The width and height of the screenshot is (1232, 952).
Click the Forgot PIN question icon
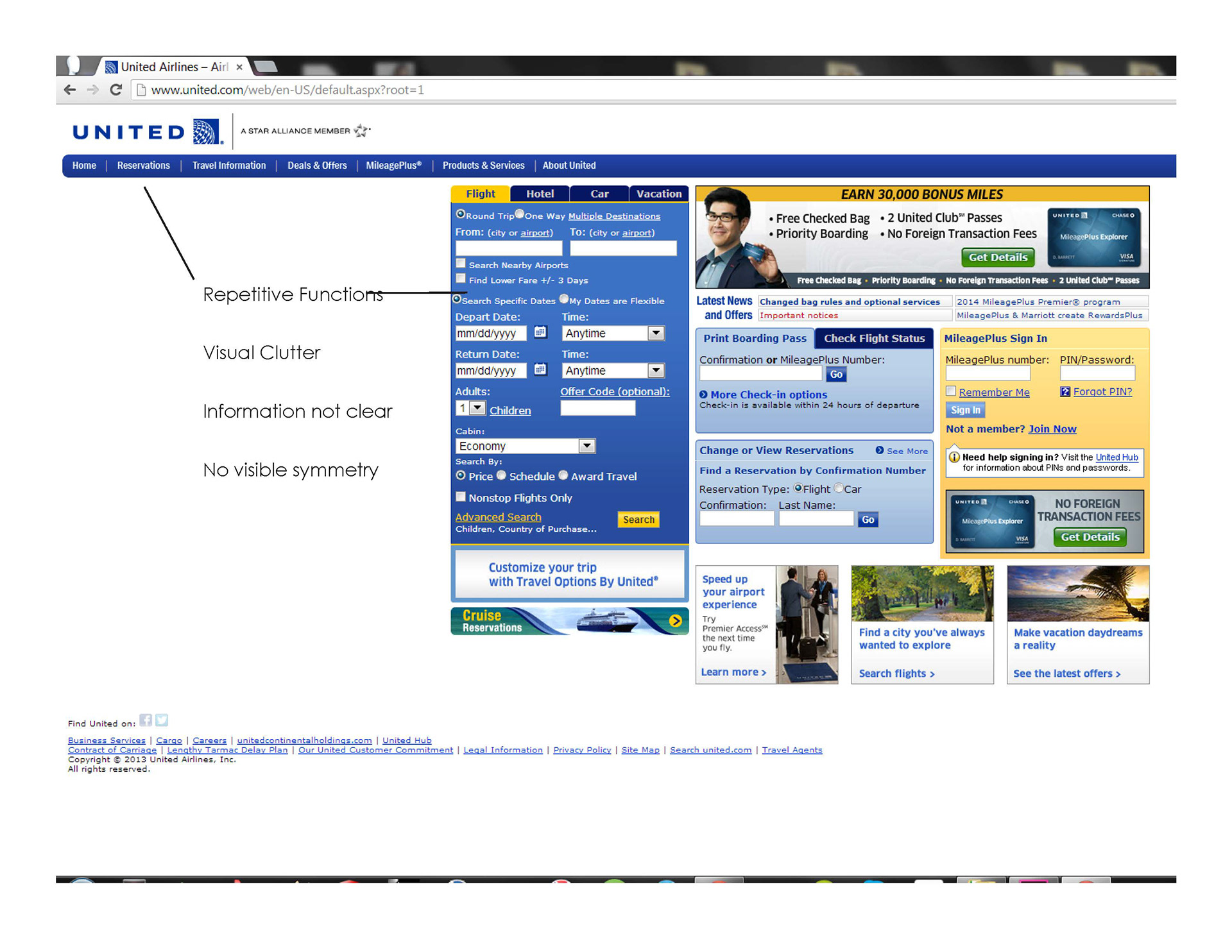[1065, 392]
